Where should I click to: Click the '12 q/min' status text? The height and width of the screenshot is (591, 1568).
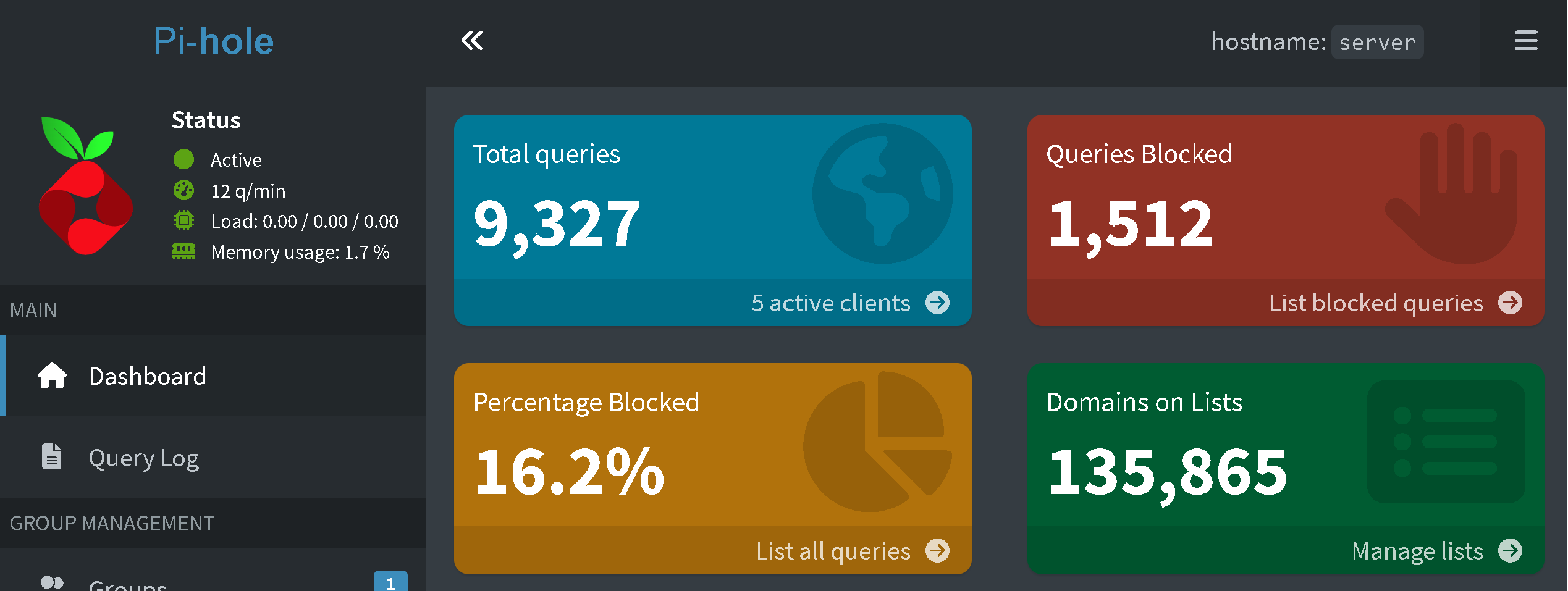pyautogui.click(x=248, y=191)
